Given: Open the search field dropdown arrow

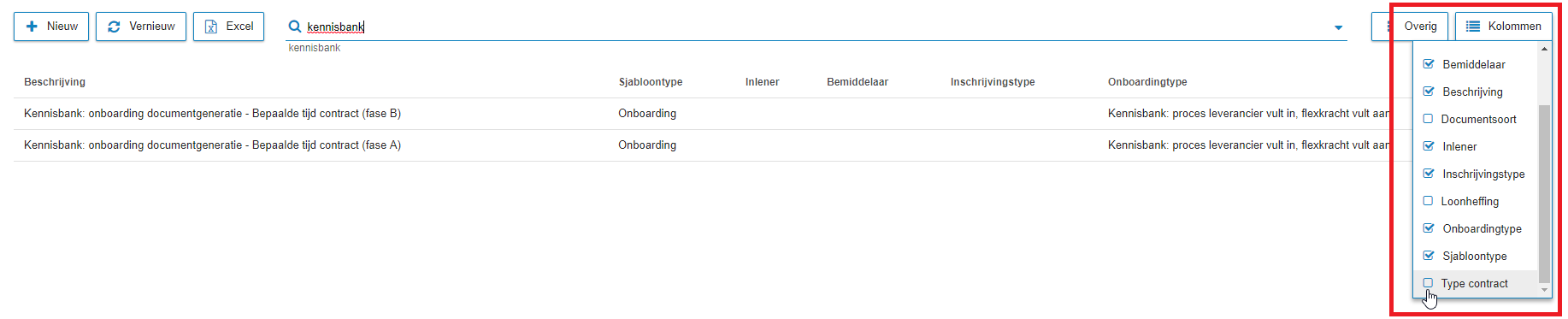Looking at the screenshot, I should [x=1339, y=27].
